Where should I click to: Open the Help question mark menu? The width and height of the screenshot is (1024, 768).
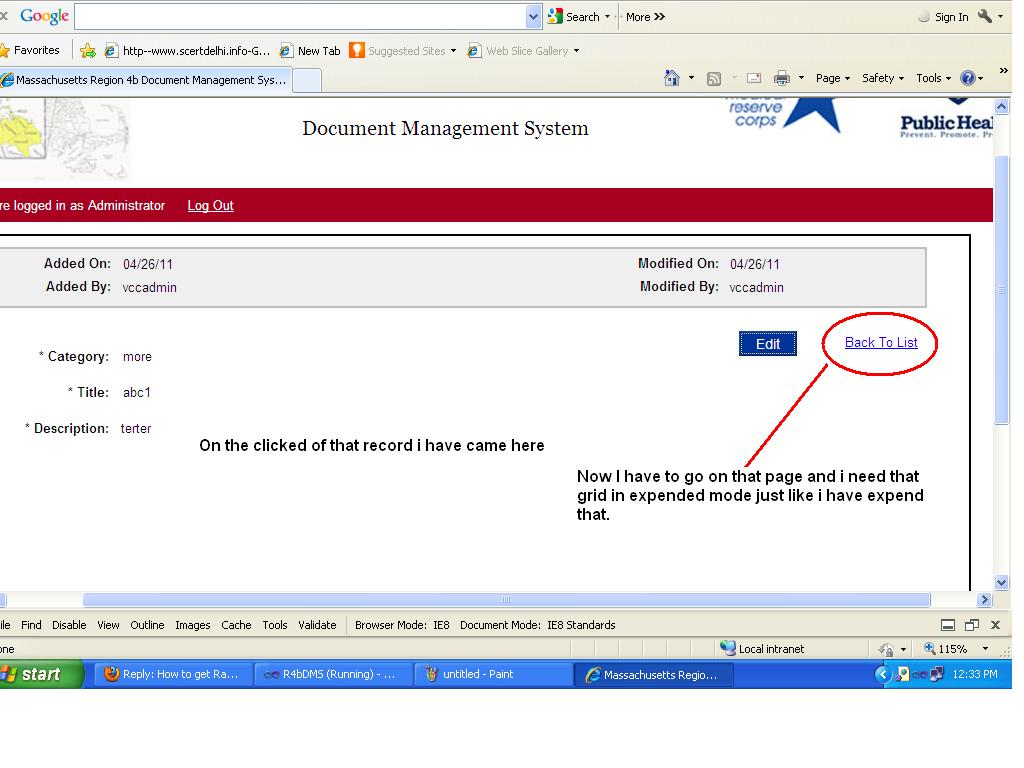(x=972, y=78)
